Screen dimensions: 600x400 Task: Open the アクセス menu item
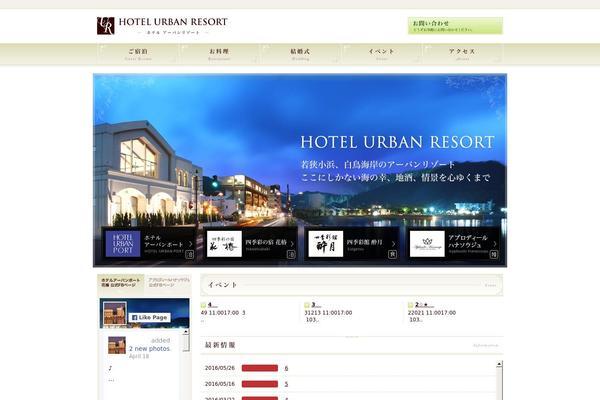pyautogui.click(x=462, y=54)
